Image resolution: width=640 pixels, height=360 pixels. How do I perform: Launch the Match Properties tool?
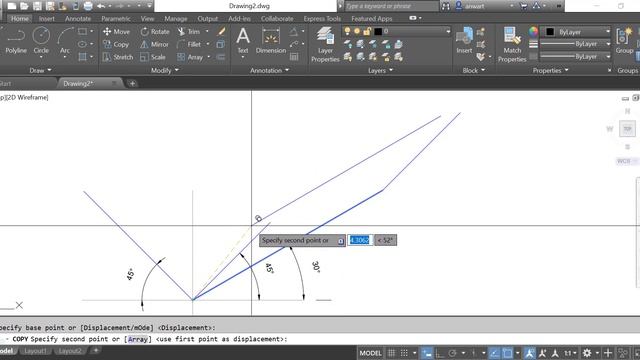pyautogui.click(x=512, y=45)
